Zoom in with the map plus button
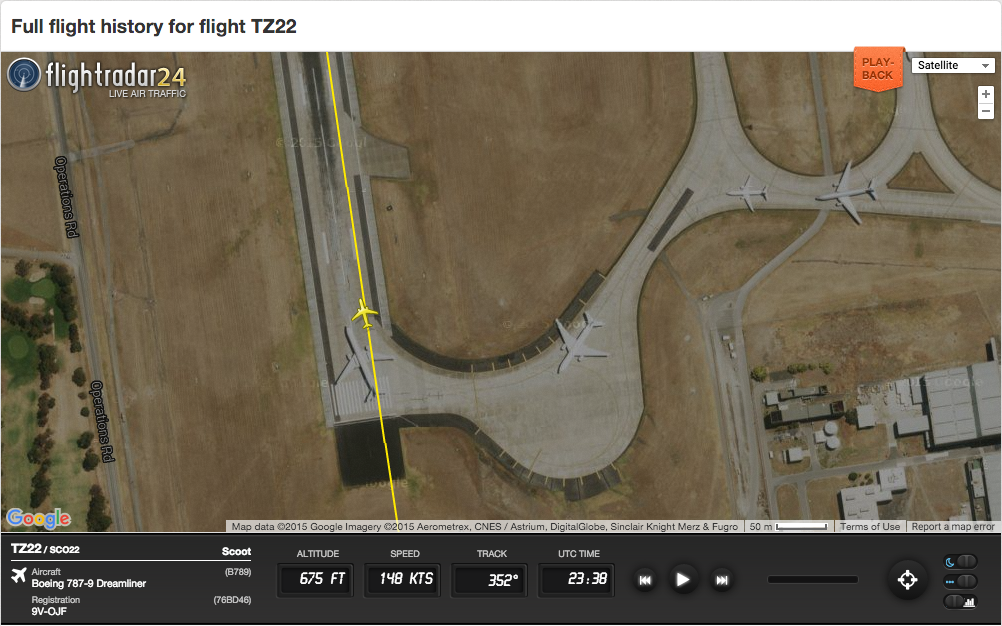The width and height of the screenshot is (1002, 626). click(x=985, y=94)
